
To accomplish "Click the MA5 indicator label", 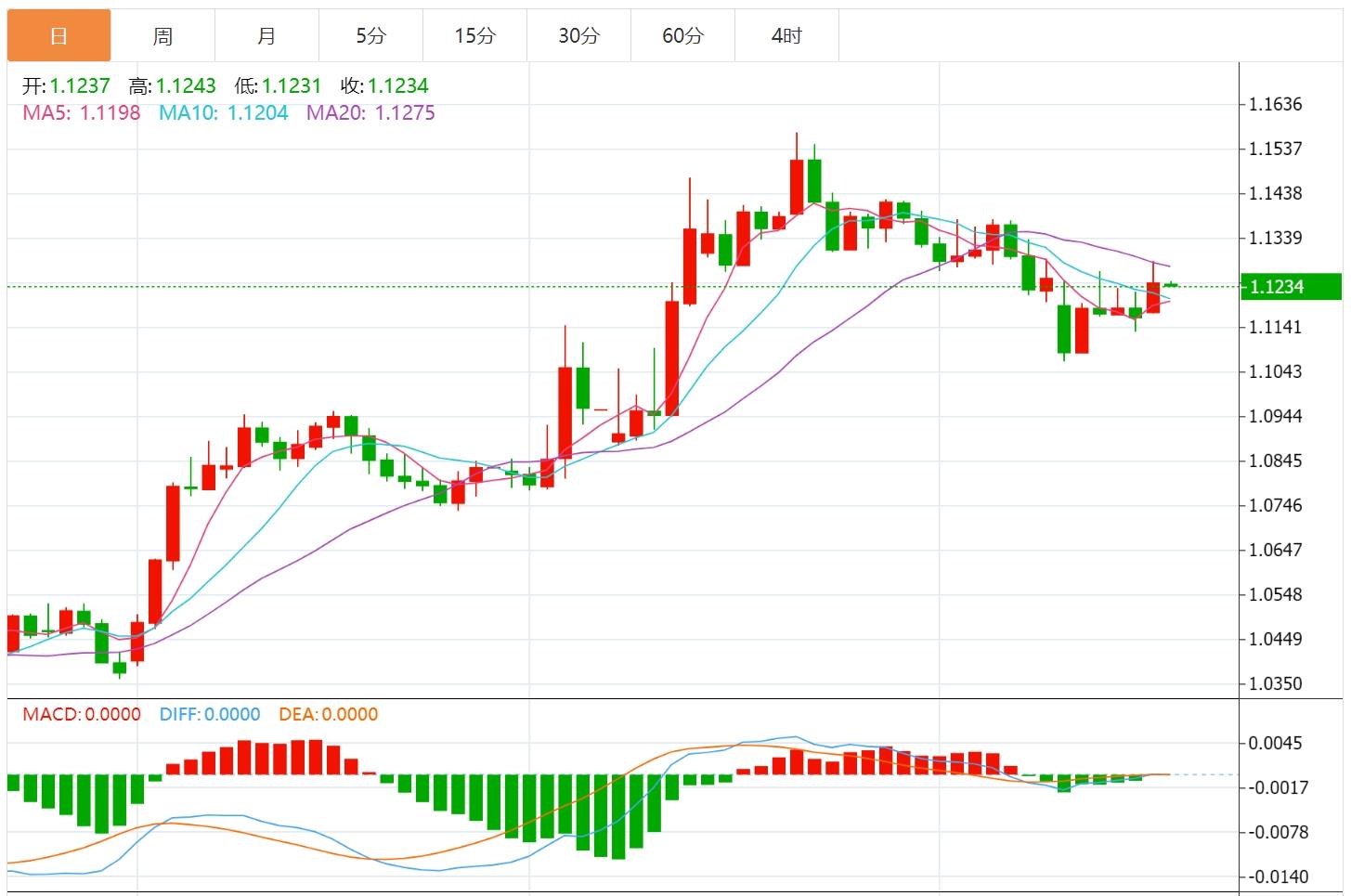I will coord(82,113).
